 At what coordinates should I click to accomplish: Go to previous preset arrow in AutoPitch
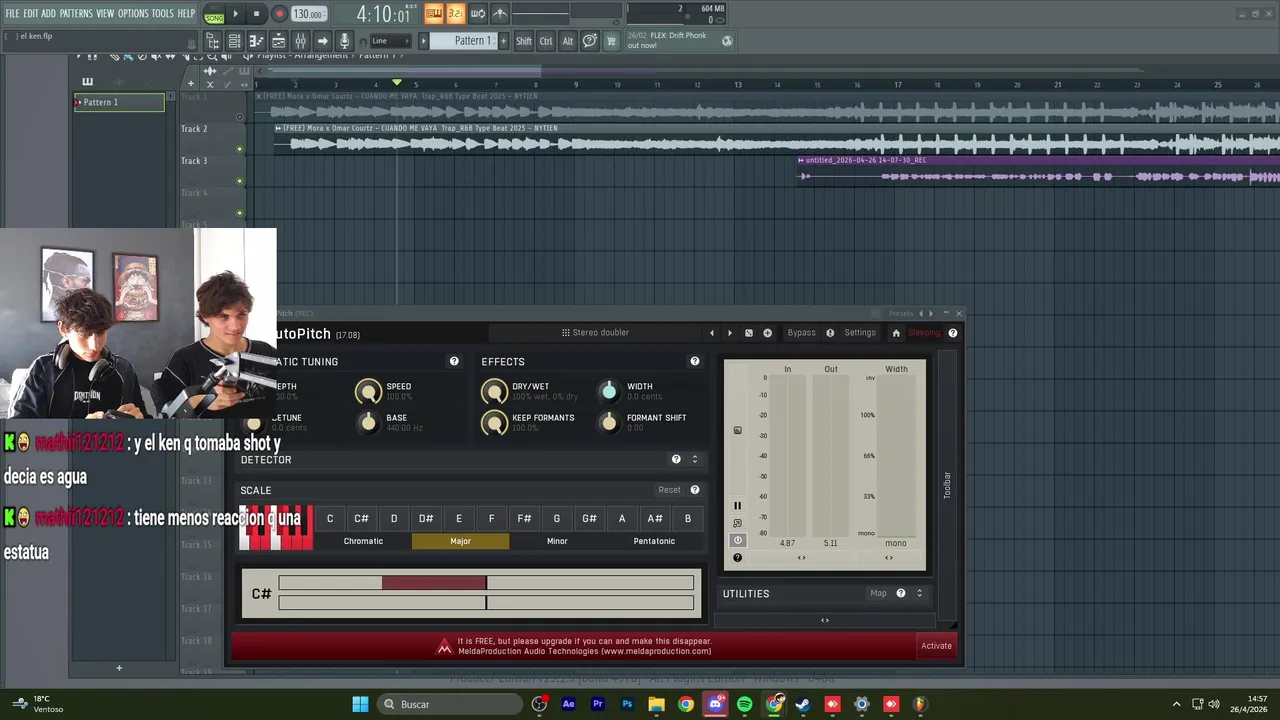(712, 333)
